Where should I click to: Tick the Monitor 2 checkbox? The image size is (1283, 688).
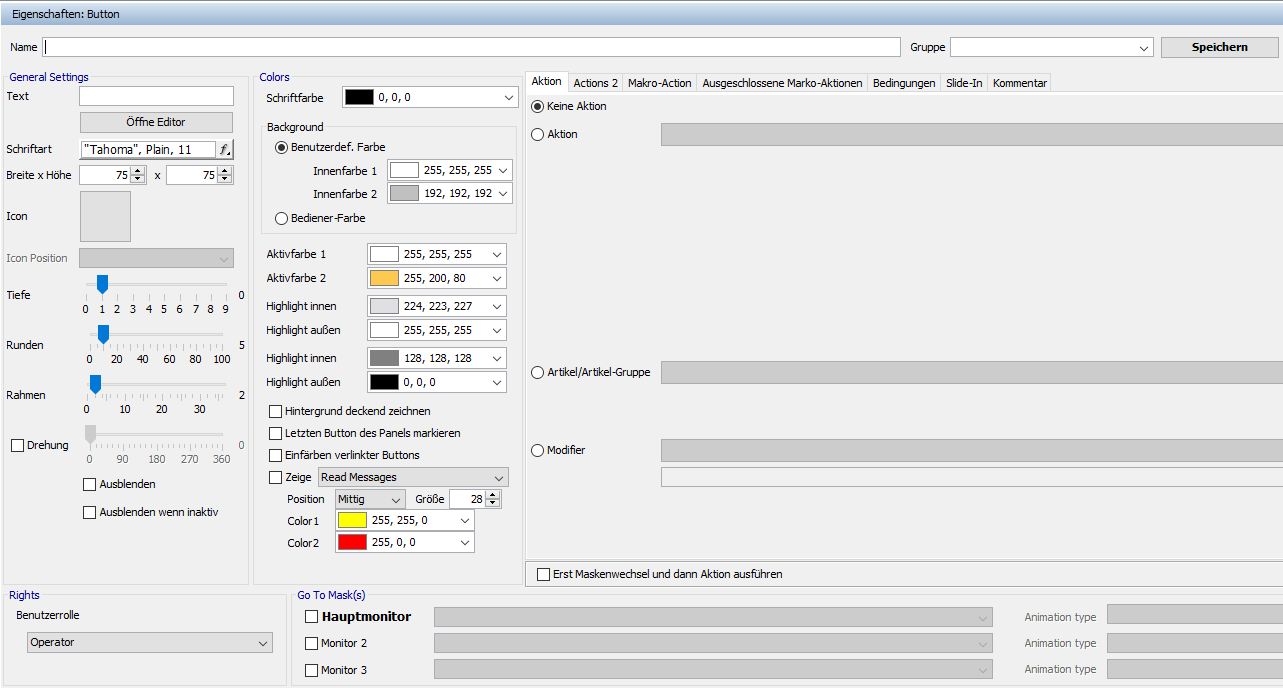[312, 643]
